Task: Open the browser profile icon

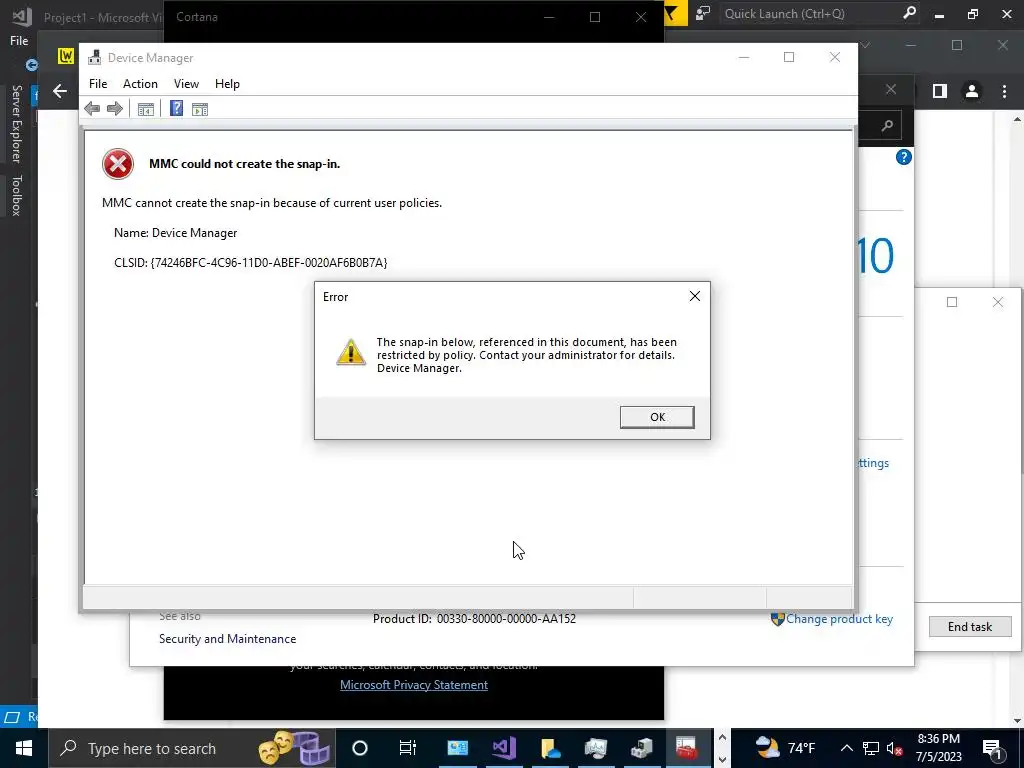Action: pos(972,91)
